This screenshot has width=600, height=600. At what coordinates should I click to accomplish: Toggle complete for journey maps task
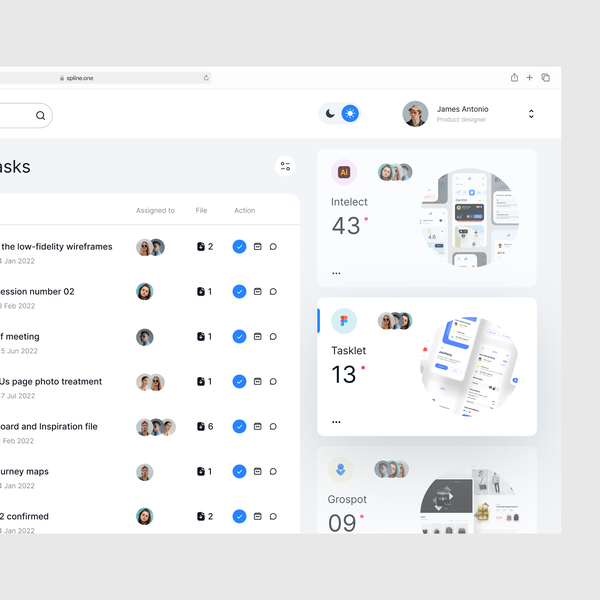pyautogui.click(x=240, y=471)
